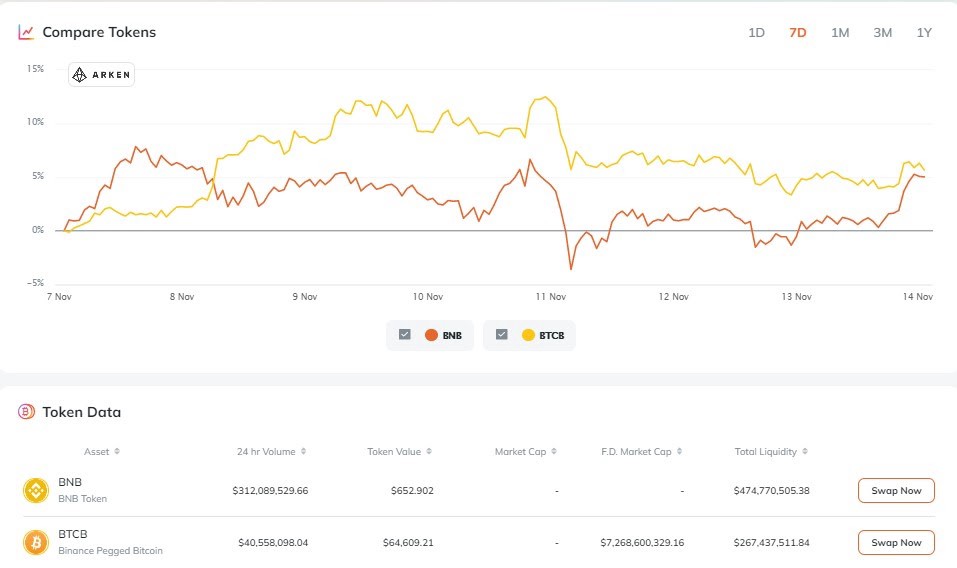Click the BNB asset name in the table

click(x=70, y=482)
